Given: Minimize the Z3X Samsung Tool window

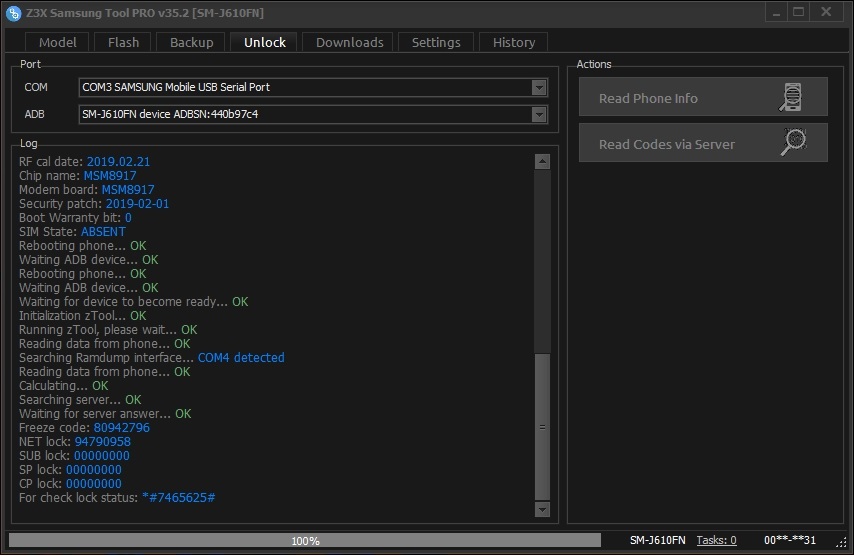Looking at the screenshot, I should (x=776, y=12).
